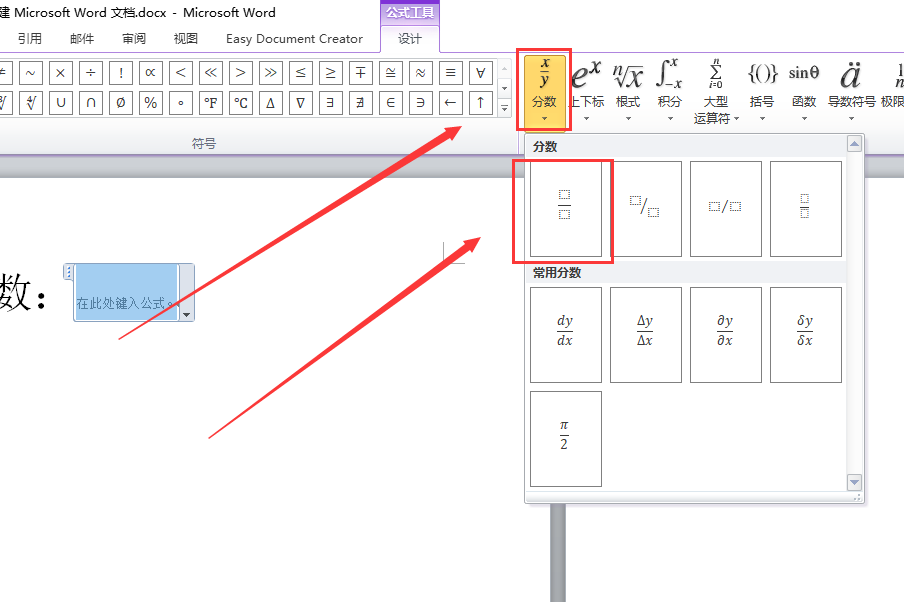
Task: Click the fraction gallery scroll-down arrow
Action: (x=854, y=482)
